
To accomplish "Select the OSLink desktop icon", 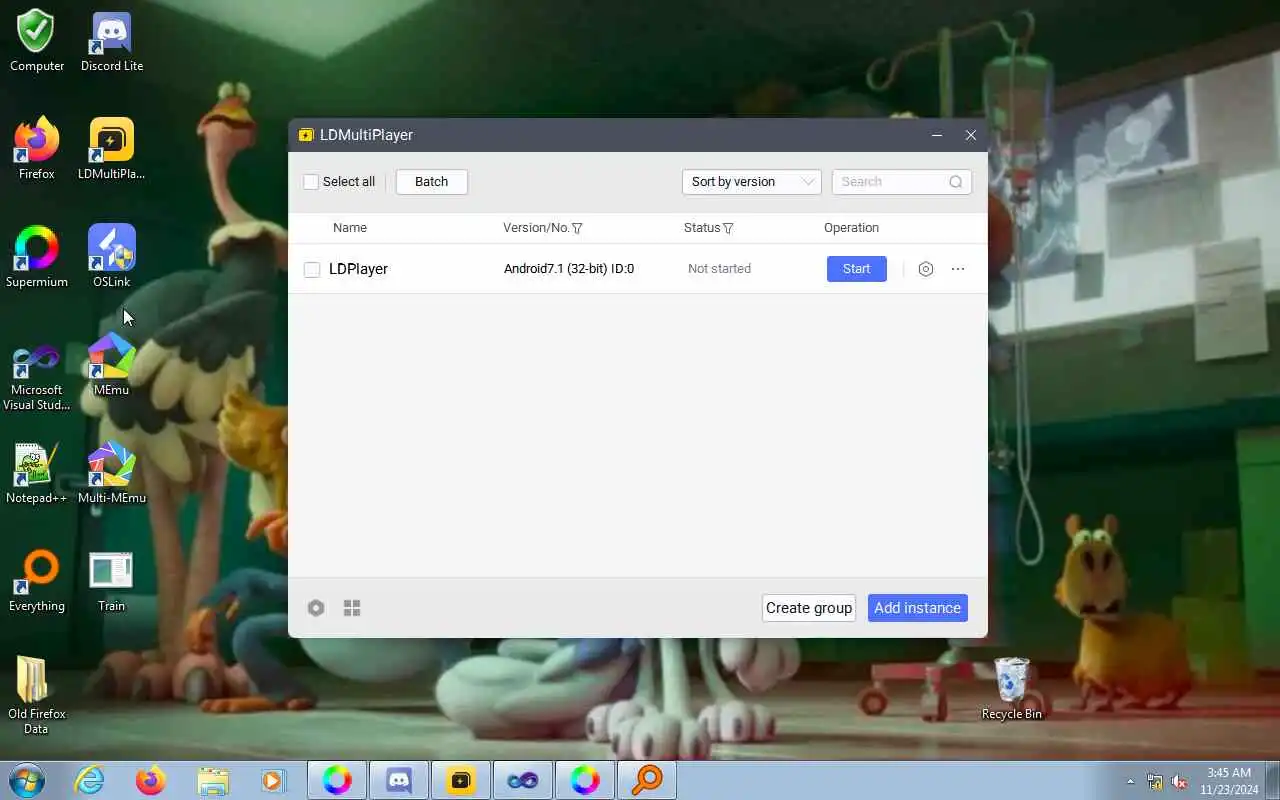I will tap(112, 257).
